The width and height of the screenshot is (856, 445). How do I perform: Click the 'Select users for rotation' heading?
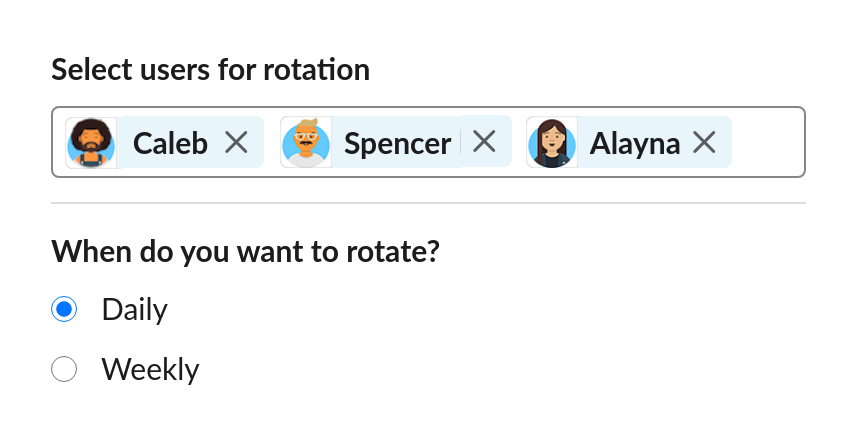click(x=210, y=70)
